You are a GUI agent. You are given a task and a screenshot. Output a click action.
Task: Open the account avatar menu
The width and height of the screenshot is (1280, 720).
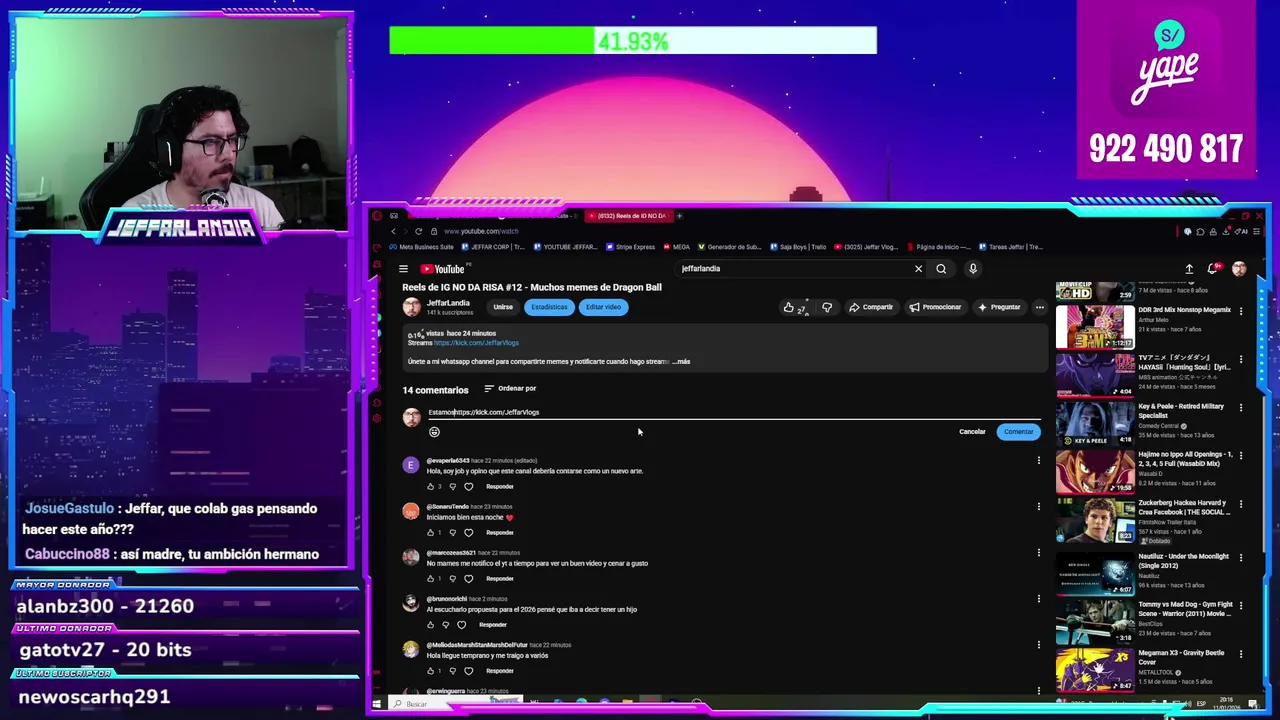[1239, 269]
